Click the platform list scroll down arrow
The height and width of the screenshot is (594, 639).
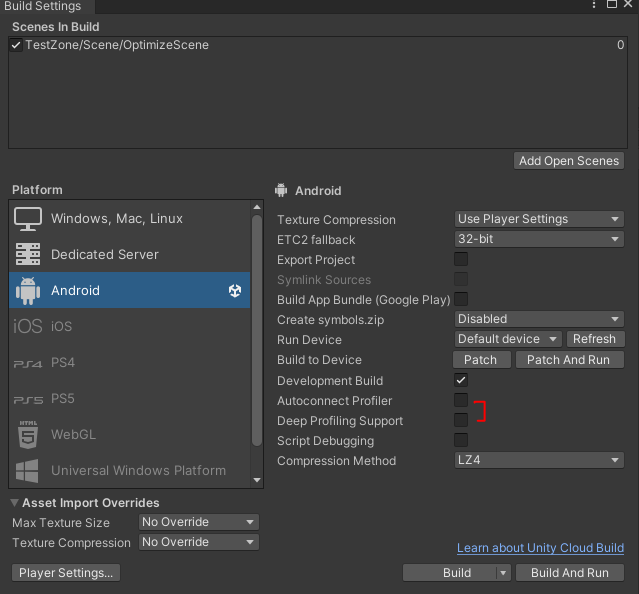coord(257,480)
